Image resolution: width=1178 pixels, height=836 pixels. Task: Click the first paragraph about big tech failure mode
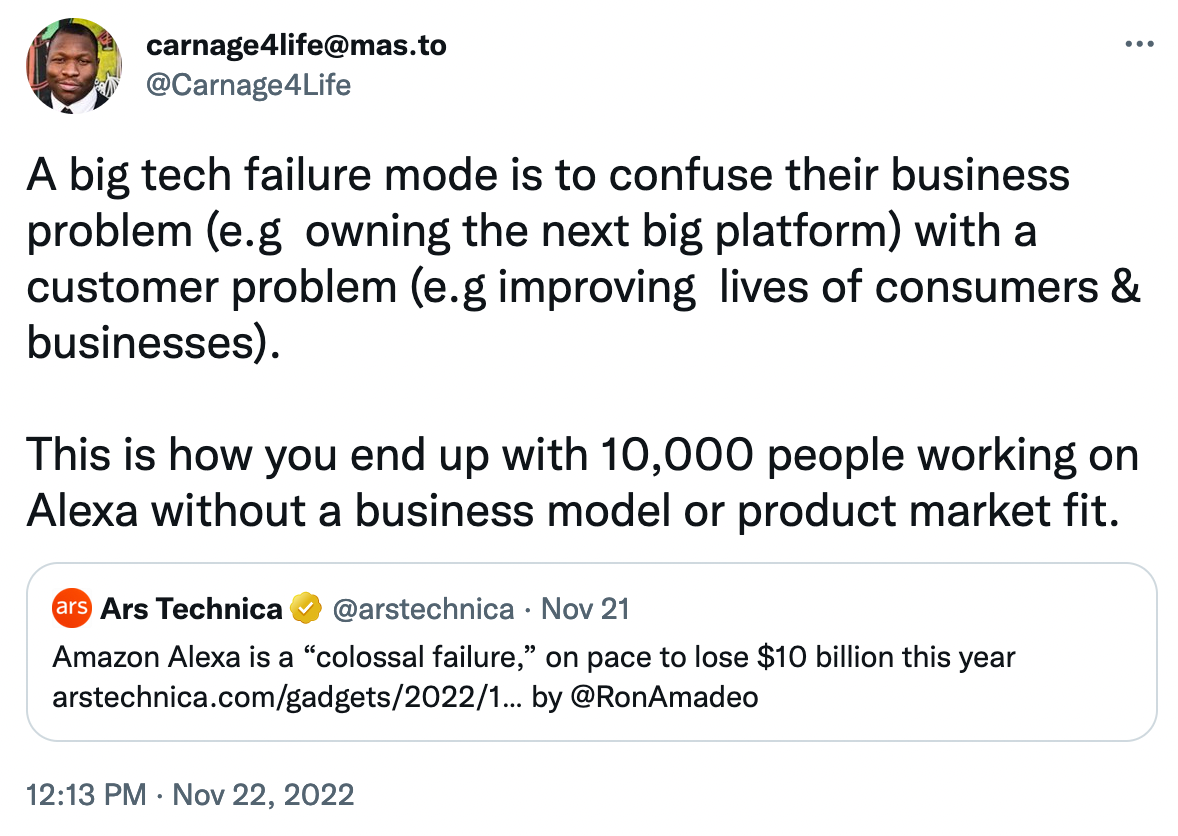[x=583, y=259]
